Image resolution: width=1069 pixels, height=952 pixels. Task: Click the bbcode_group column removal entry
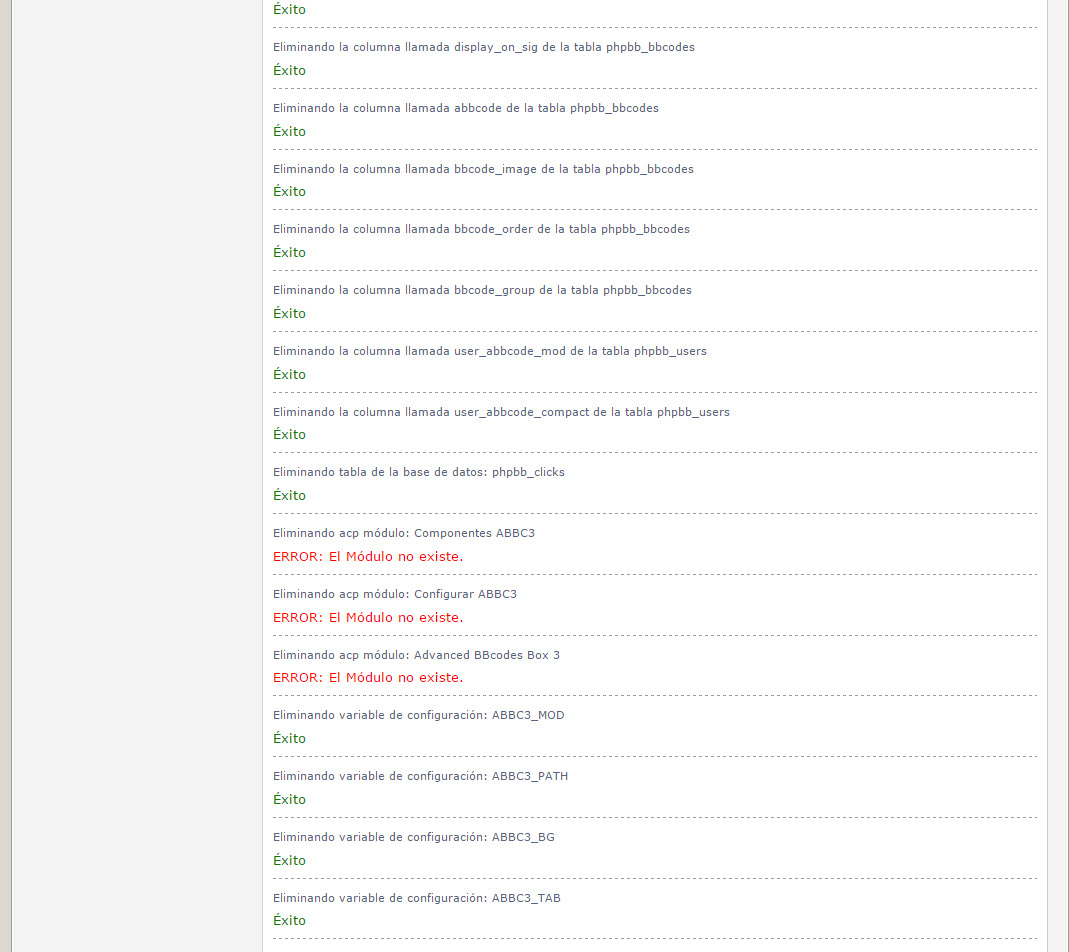point(482,290)
